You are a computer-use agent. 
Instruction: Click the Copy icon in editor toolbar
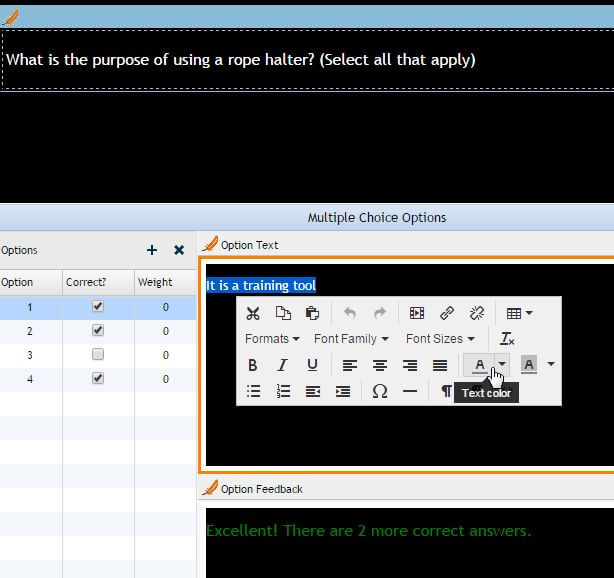coord(283,313)
